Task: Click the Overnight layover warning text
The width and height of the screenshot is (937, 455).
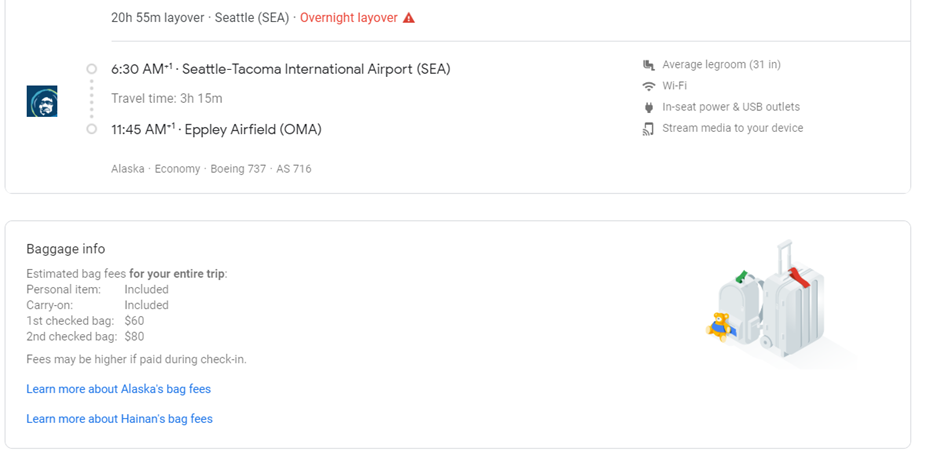Action: point(348,18)
